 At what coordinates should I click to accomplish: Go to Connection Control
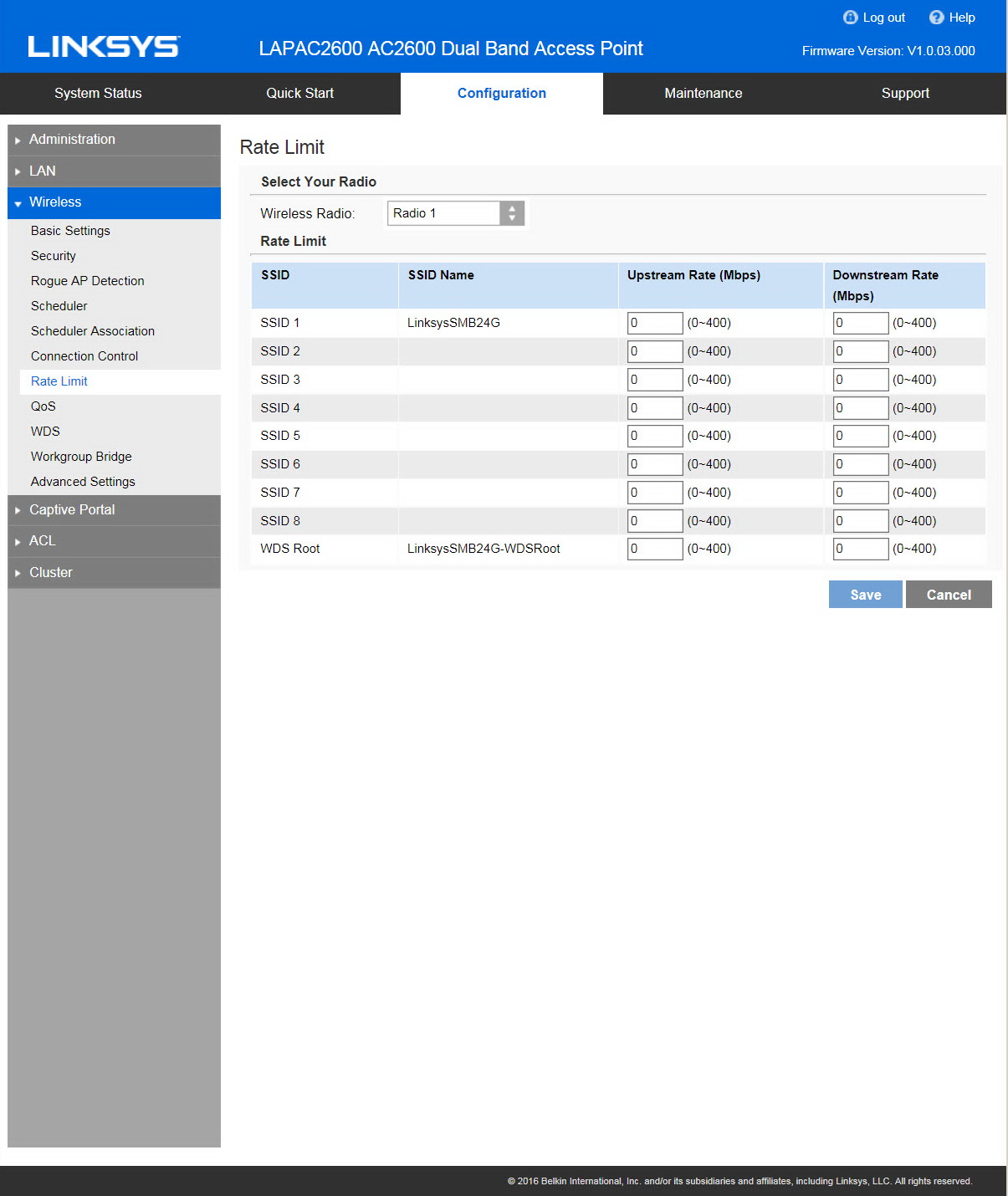pyautogui.click(x=84, y=356)
